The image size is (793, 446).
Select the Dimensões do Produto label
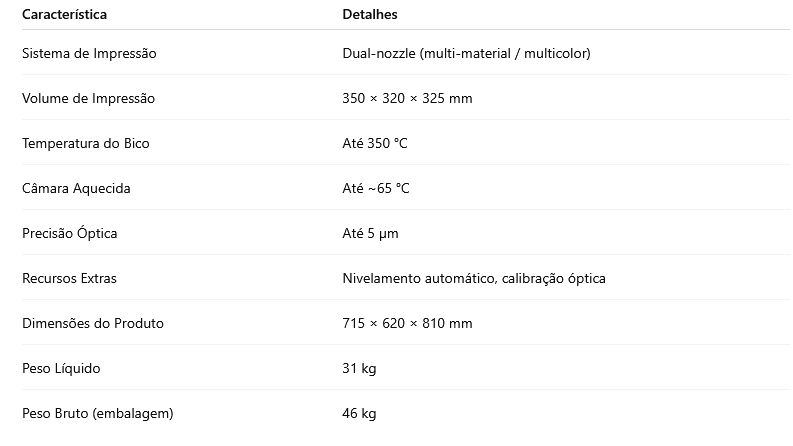point(93,324)
